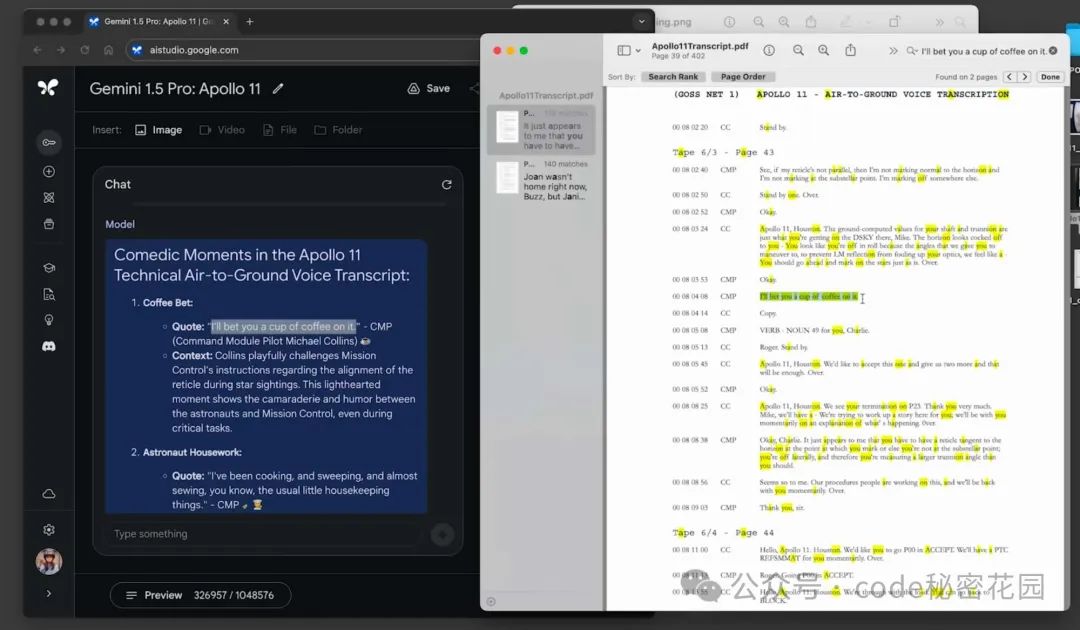Click the Apollo11Transcript.pdf sidebar heading
Screen dimensions: 1080x630
[x=546, y=95]
